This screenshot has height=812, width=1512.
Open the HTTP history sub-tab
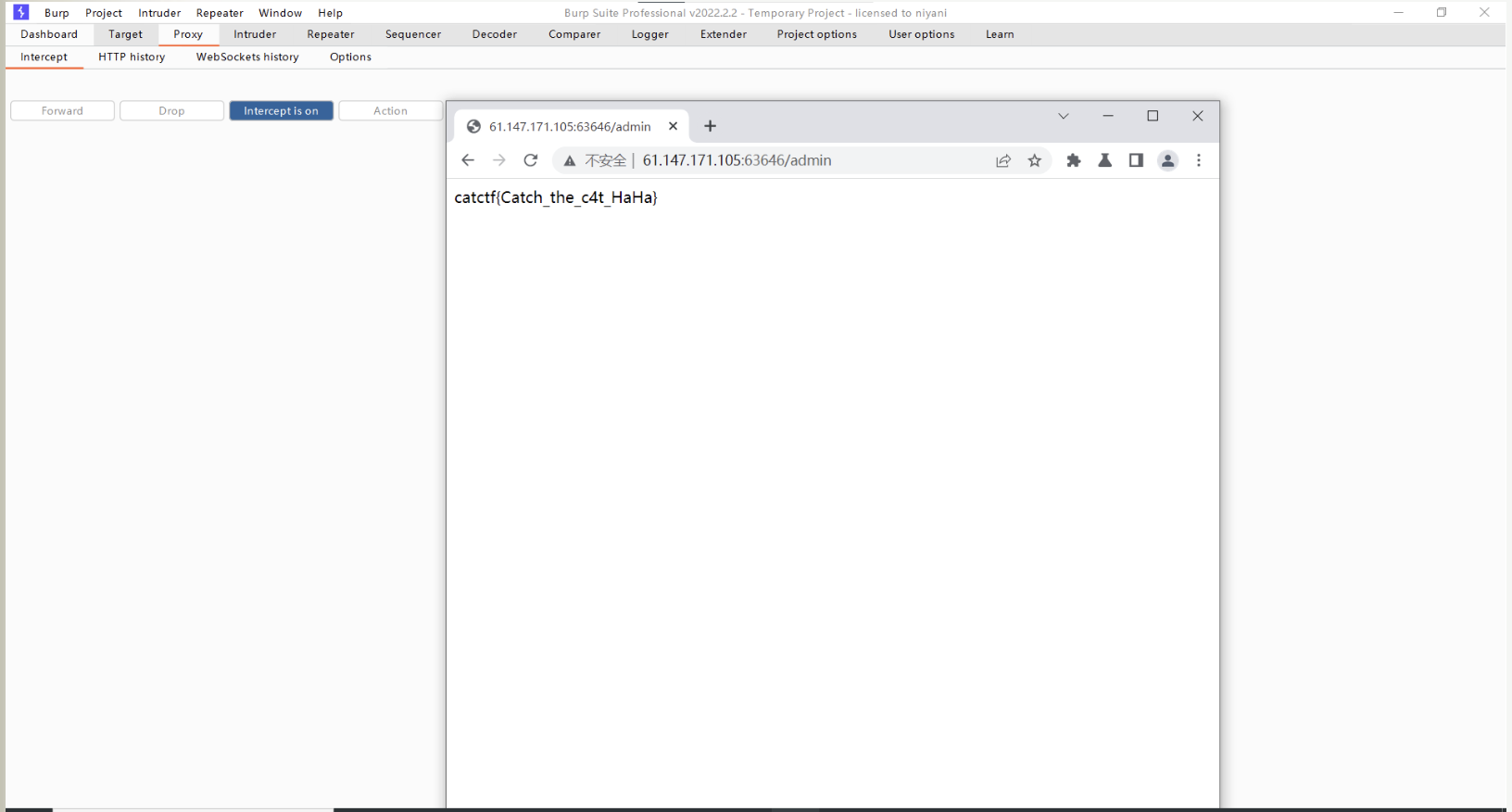click(132, 57)
